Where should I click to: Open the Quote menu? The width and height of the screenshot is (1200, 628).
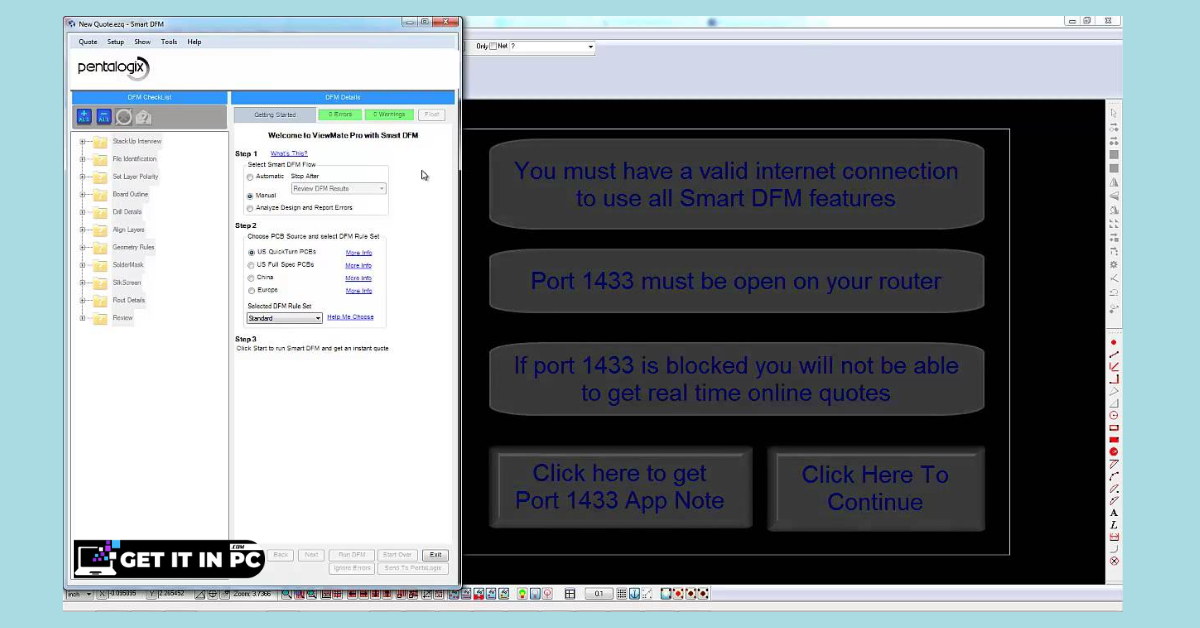[88, 42]
